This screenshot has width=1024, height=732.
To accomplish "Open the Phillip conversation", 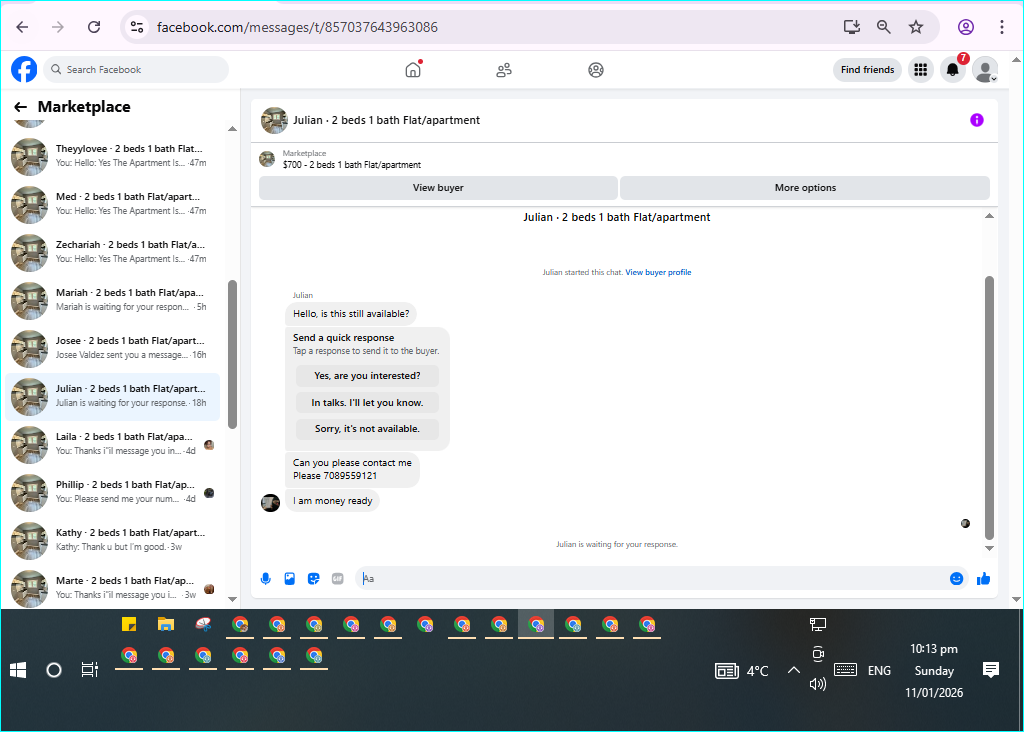I will [112, 492].
